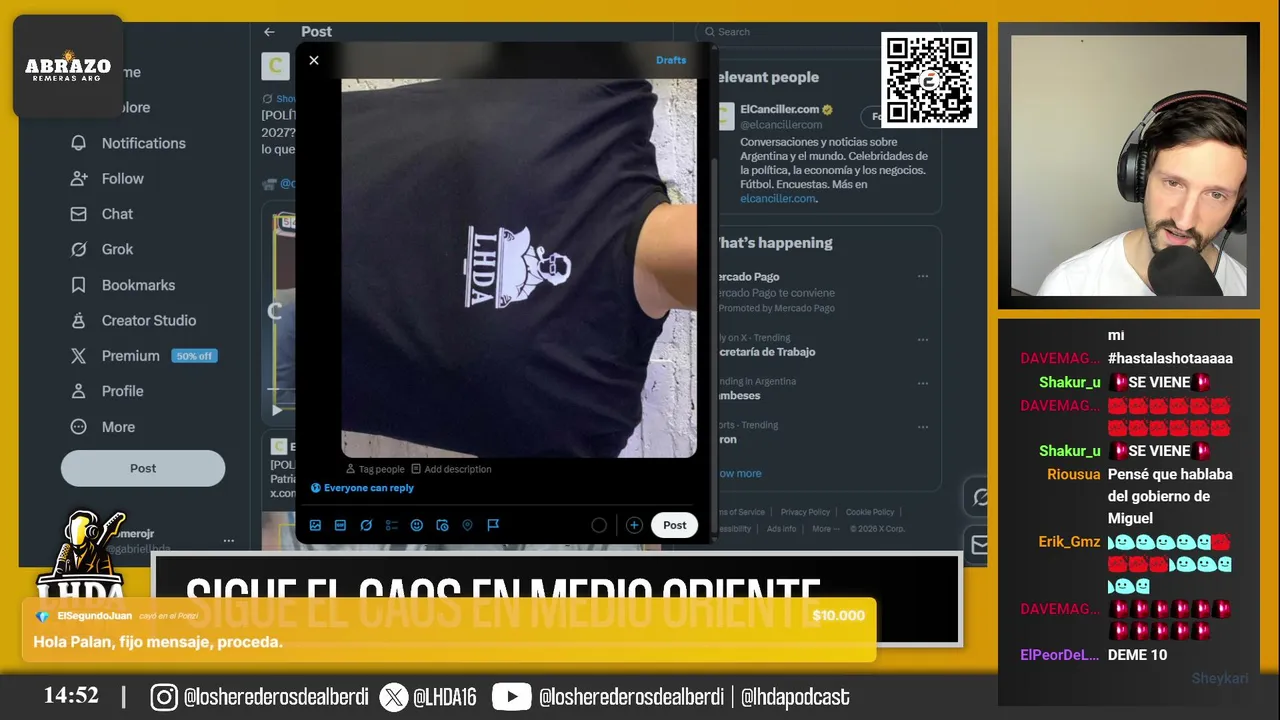Open account switcher options dots
1280x720 pixels.
[228, 541]
